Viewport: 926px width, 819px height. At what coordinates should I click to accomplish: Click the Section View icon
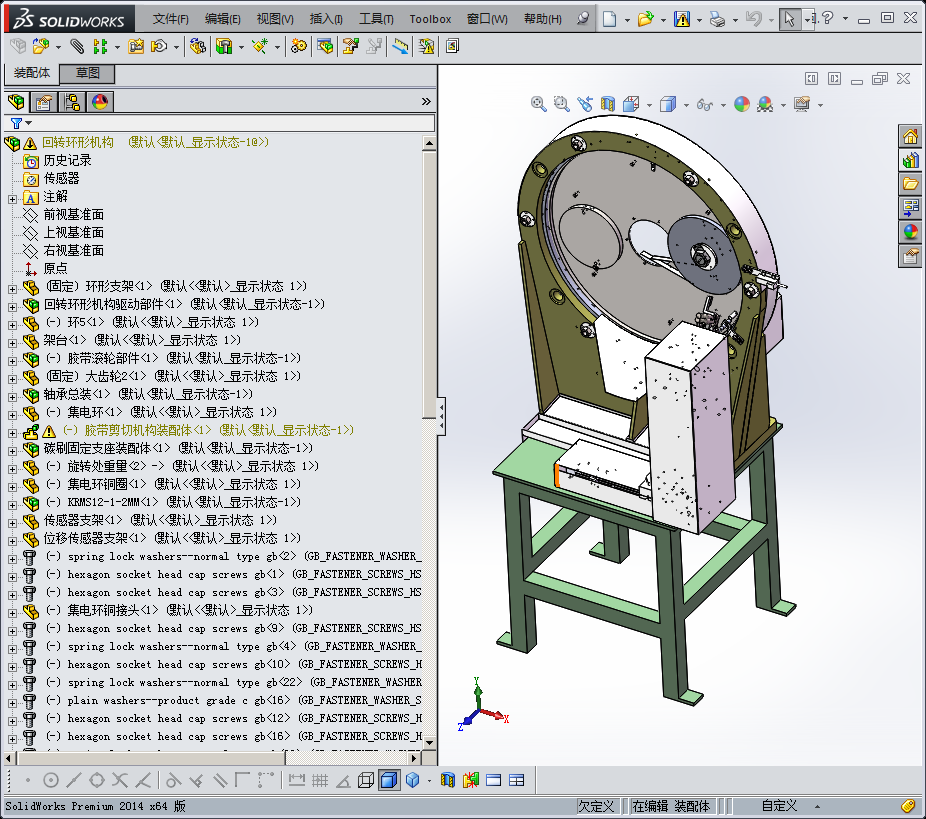tap(608, 104)
